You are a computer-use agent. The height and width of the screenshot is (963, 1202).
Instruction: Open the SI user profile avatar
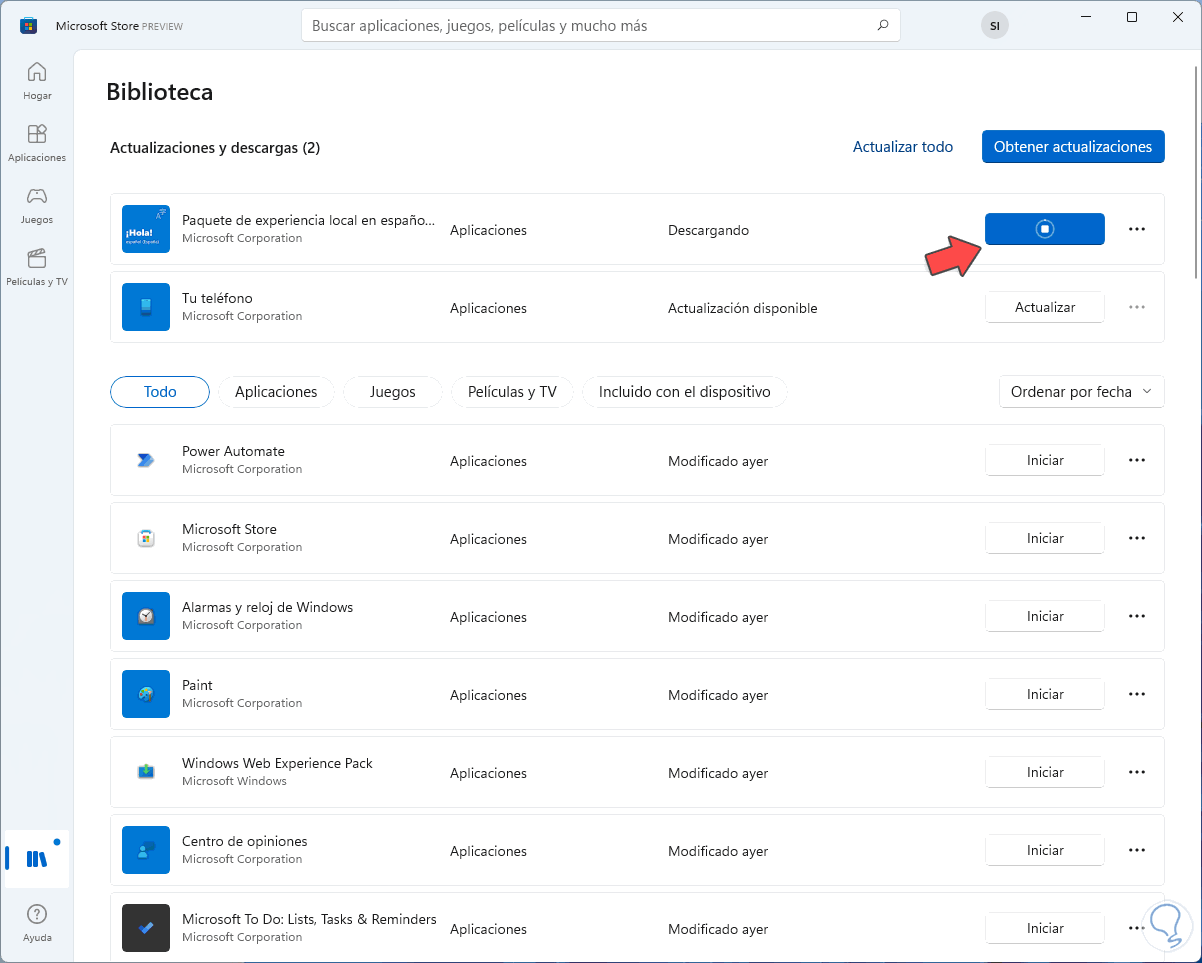point(994,27)
